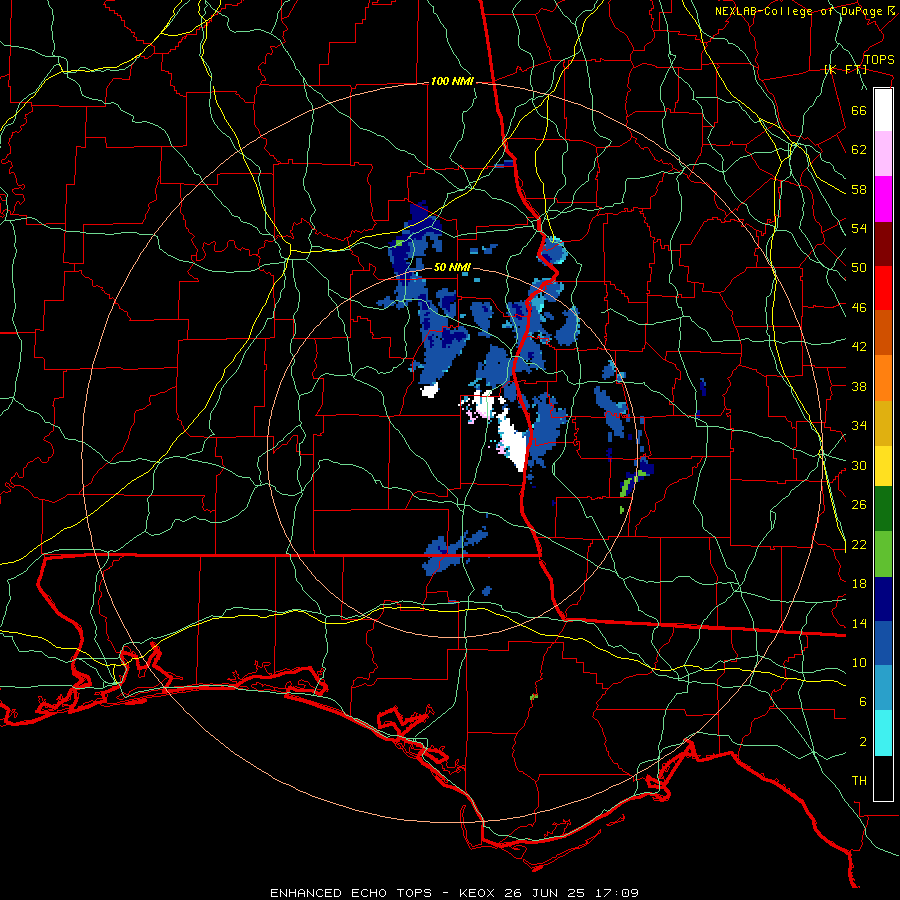Click the legend value 66
The width and height of the screenshot is (900, 900).
coord(859,110)
